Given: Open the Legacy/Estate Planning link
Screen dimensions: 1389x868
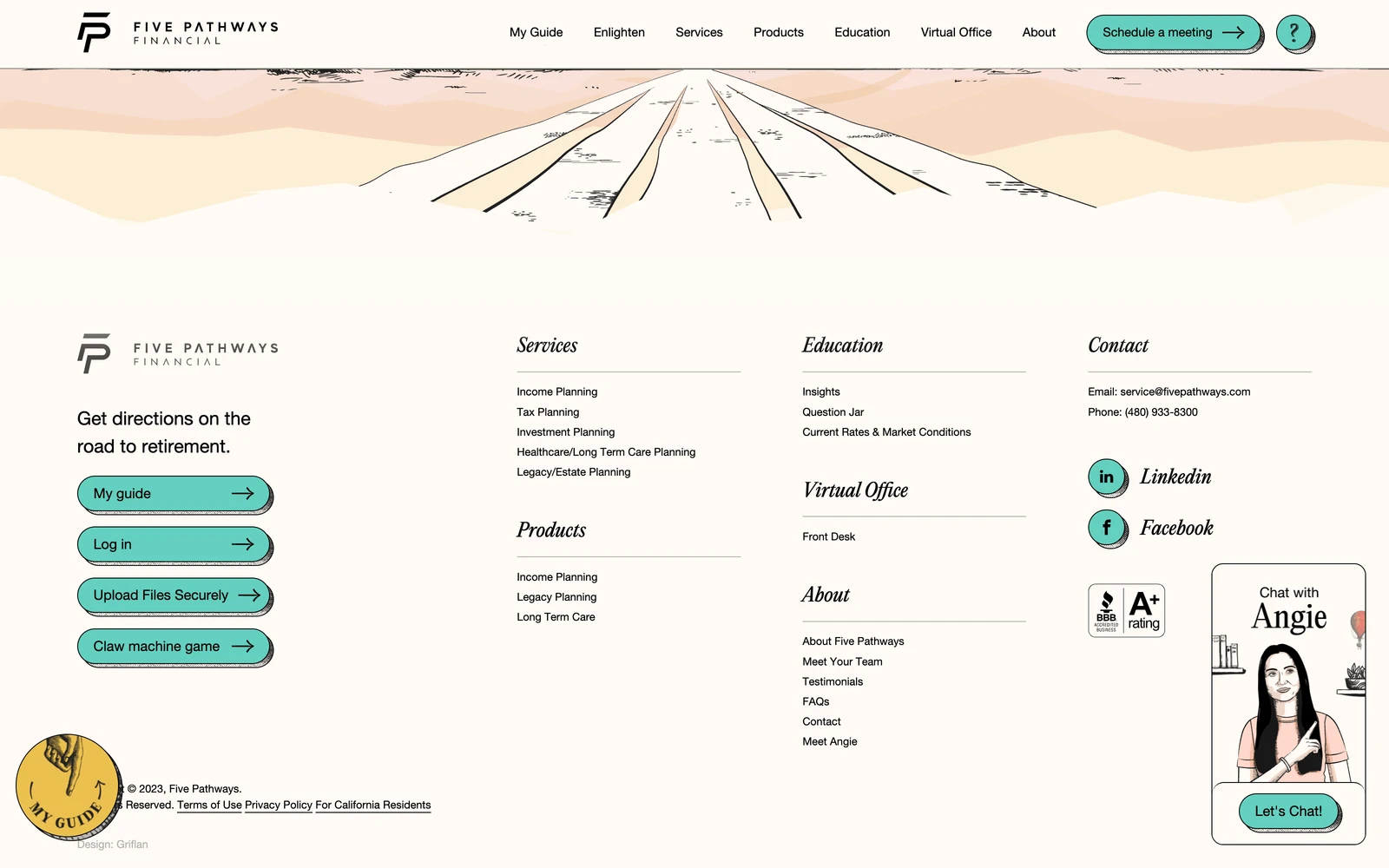Looking at the screenshot, I should [573, 472].
